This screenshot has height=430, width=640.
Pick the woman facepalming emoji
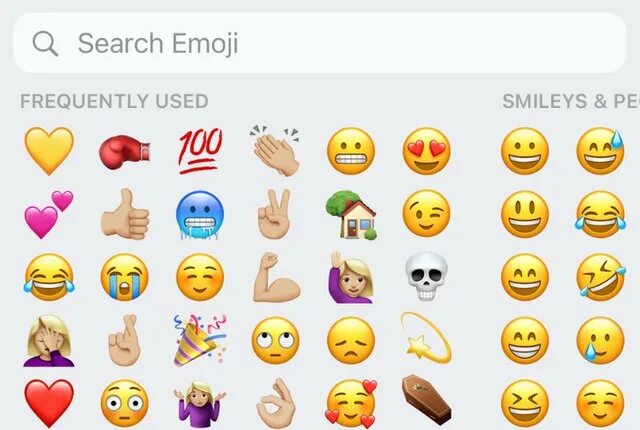49,341
